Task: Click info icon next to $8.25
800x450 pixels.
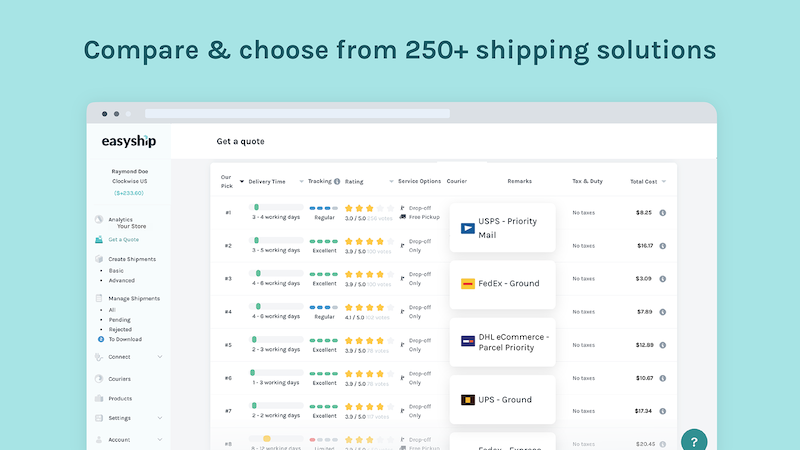Action: [x=663, y=213]
